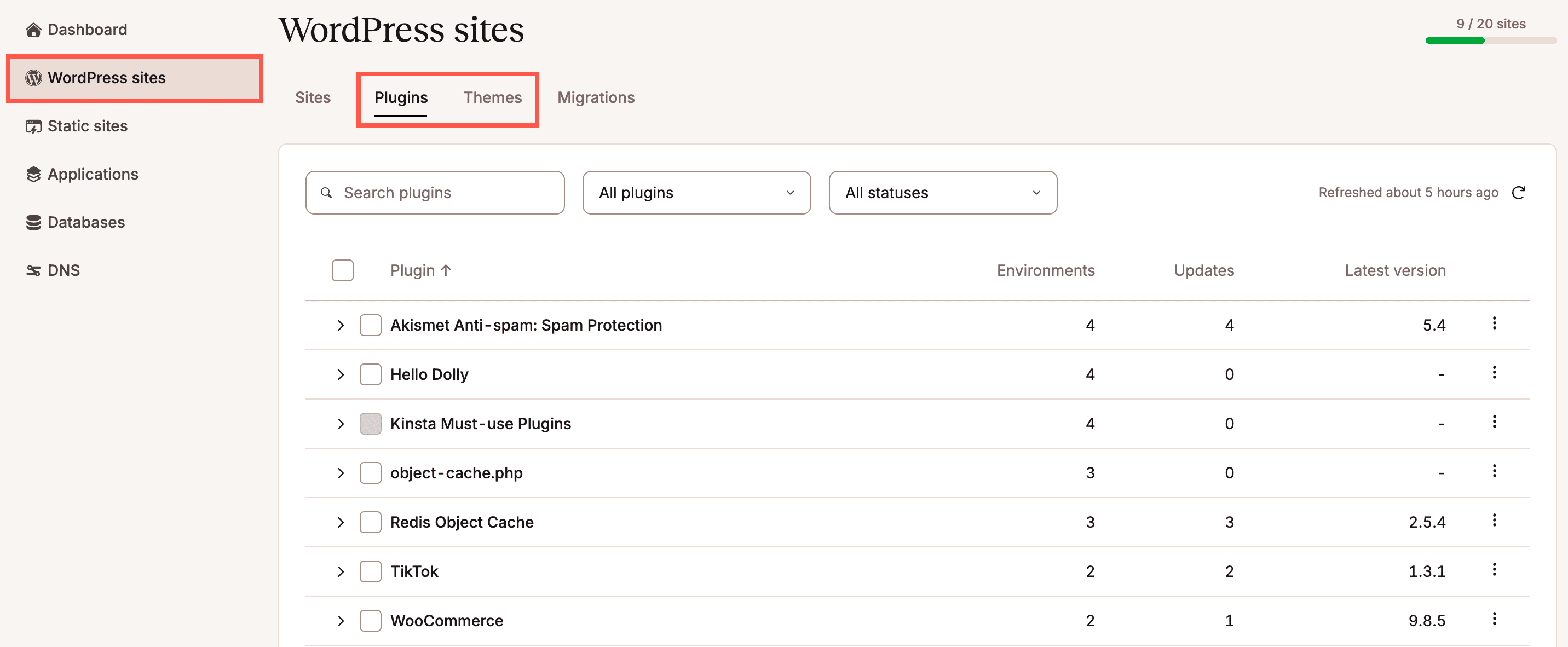Open the All statuses dropdown

point(943,192)
